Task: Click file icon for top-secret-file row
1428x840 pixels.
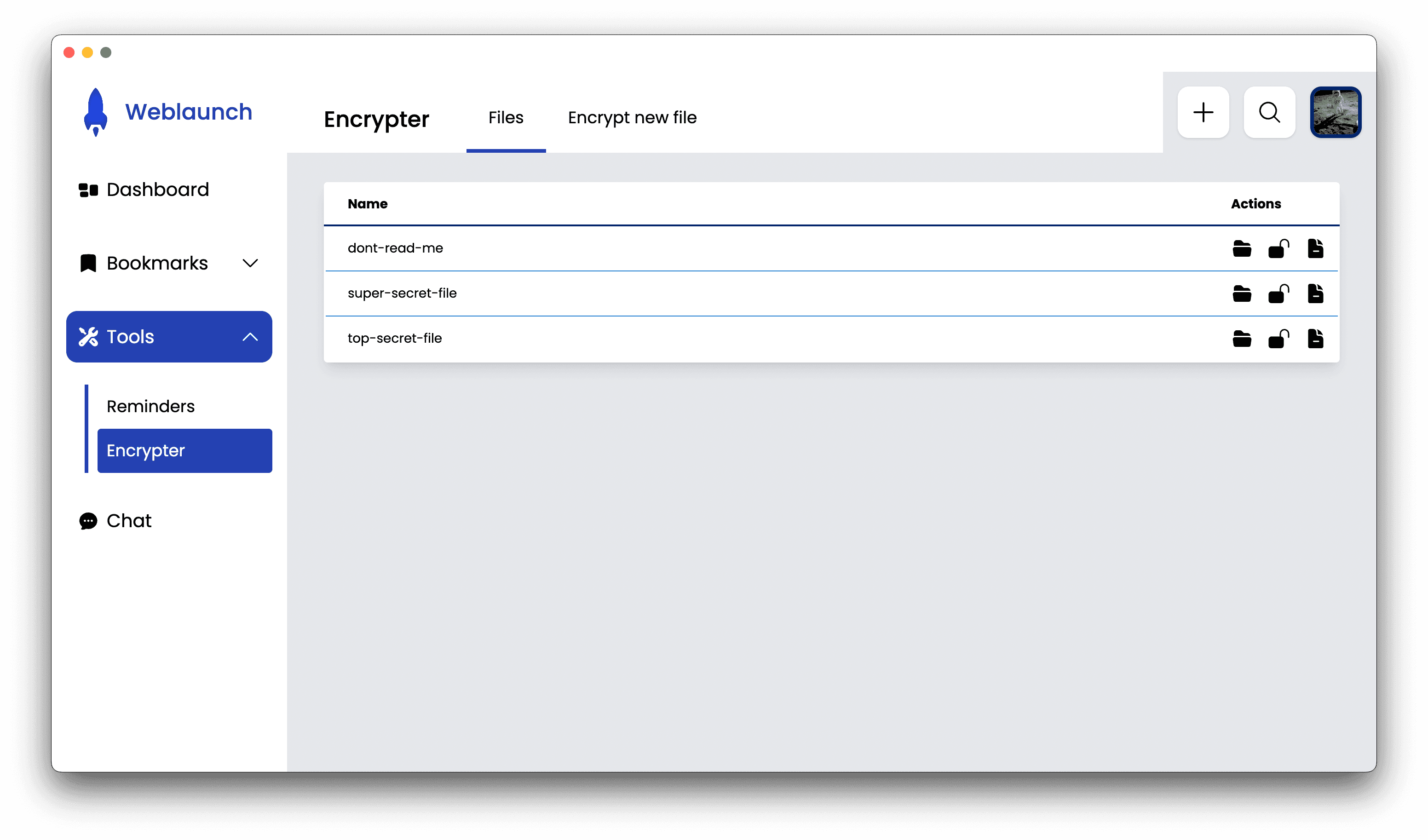Action: [x=1315, y=339]
